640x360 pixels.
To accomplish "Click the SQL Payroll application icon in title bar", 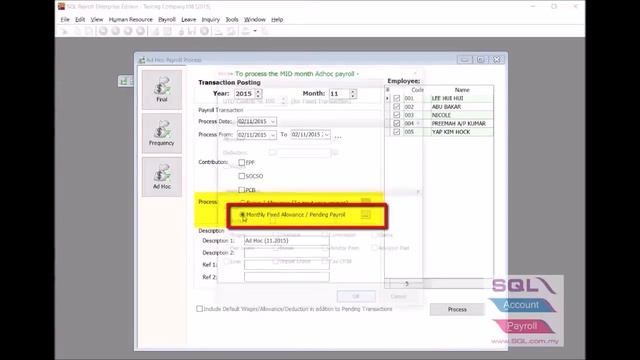I will pyautogui.click(x=61, y=6).
